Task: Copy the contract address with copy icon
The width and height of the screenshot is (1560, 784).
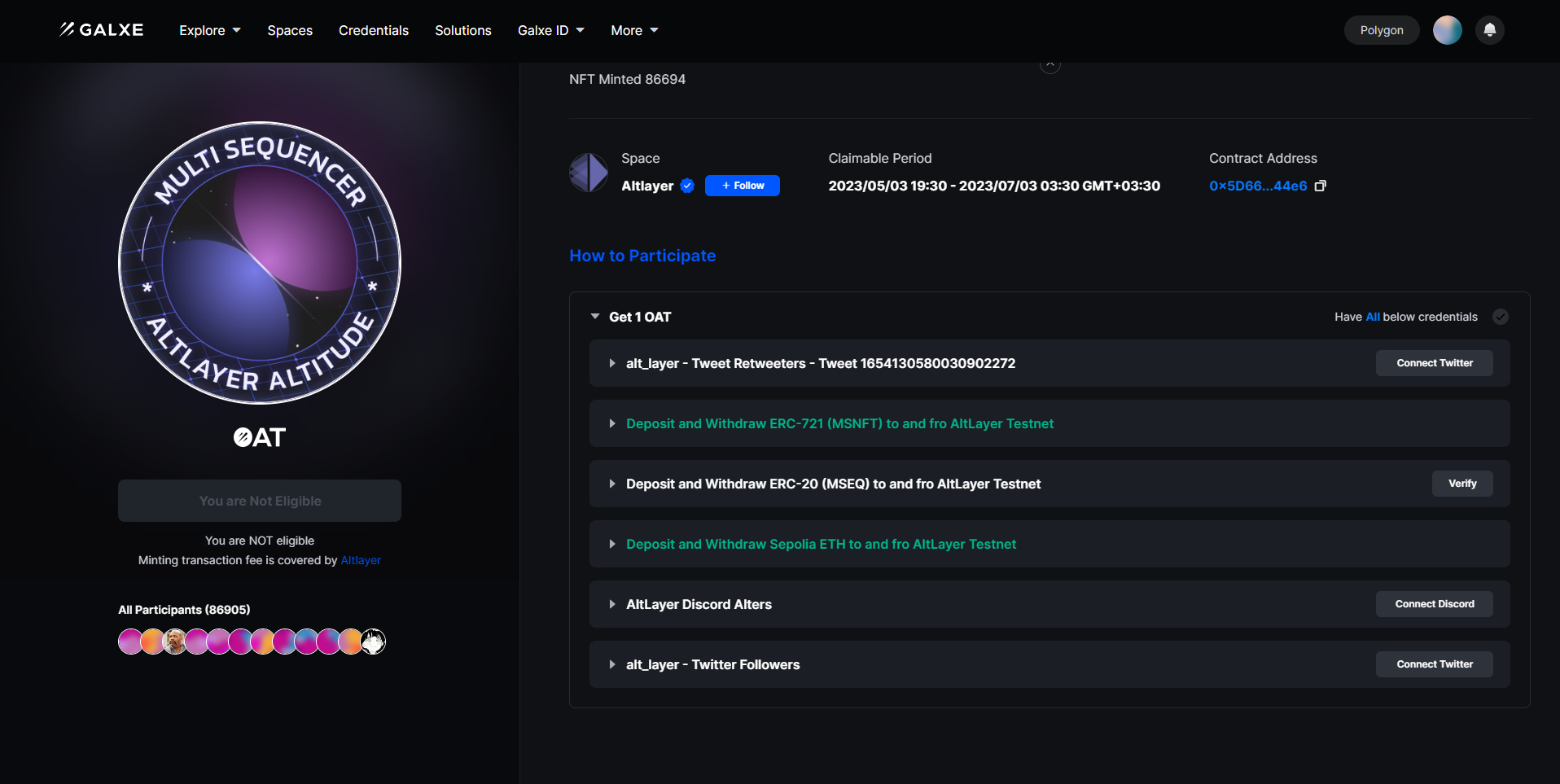Action: [1321, 186]
